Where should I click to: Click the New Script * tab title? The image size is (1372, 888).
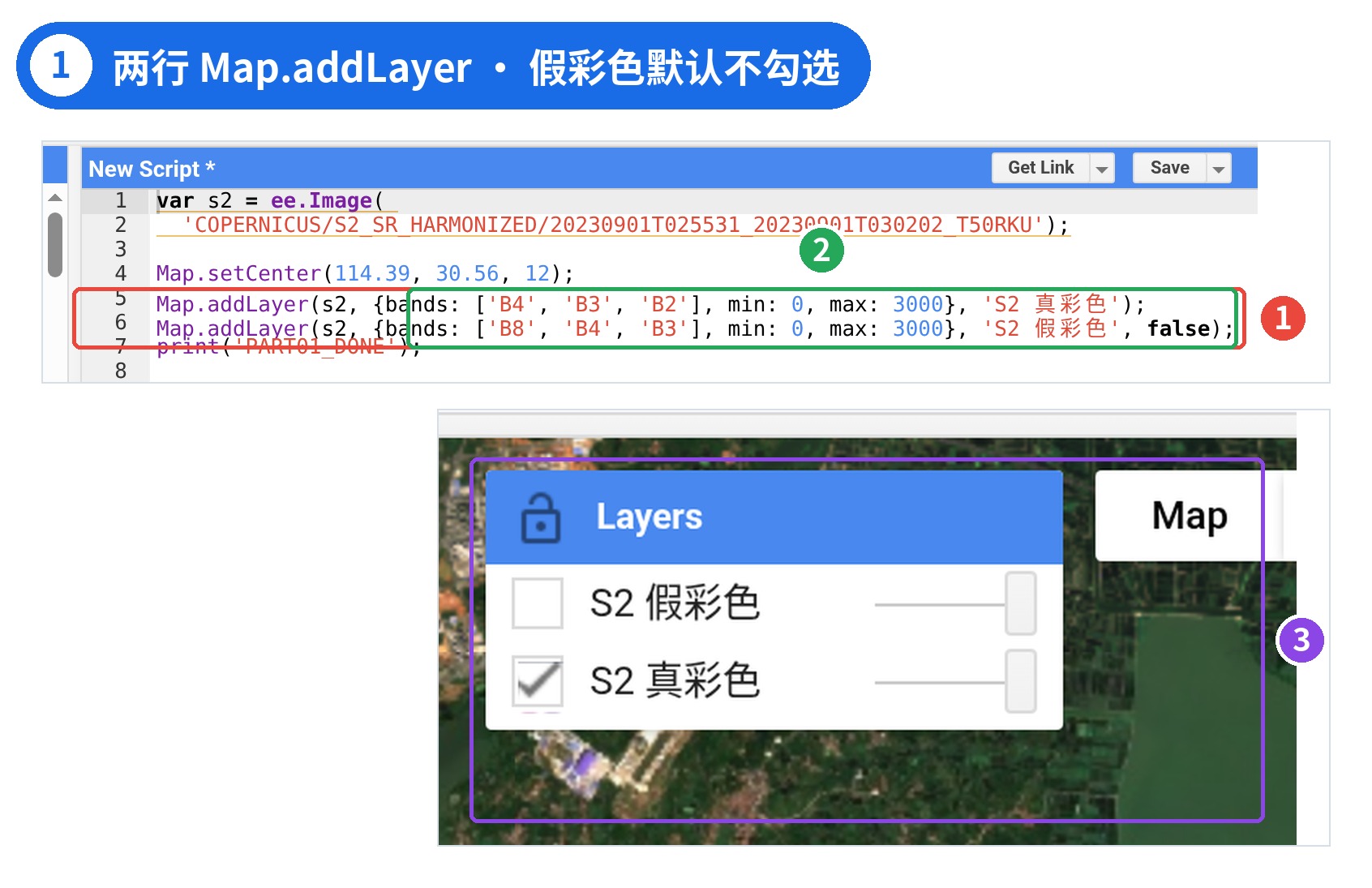tap(152, 169)
